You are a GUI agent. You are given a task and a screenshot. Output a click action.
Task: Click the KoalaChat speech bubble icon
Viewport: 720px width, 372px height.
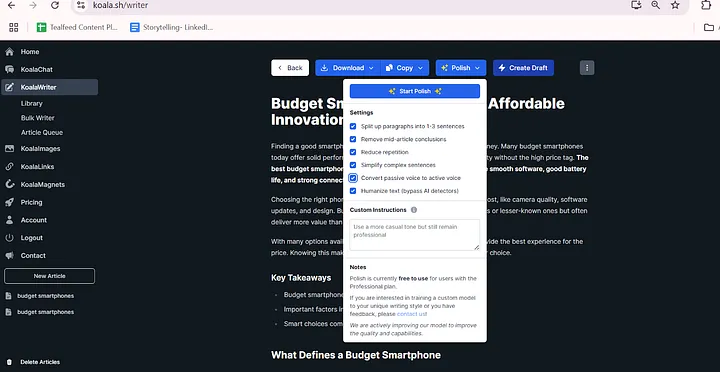pos(9,69)
